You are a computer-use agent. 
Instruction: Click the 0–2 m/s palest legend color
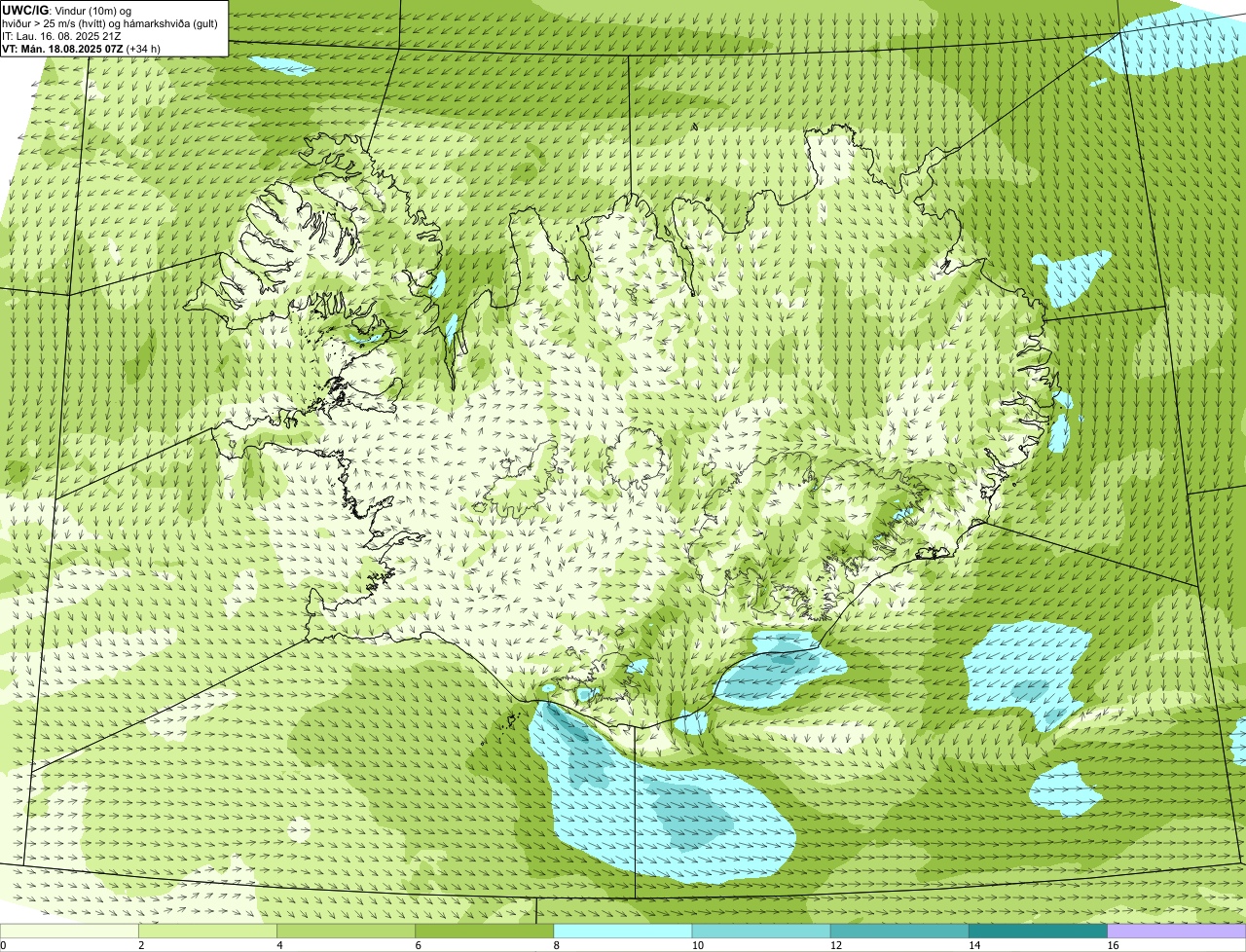[x=69, y=931]
